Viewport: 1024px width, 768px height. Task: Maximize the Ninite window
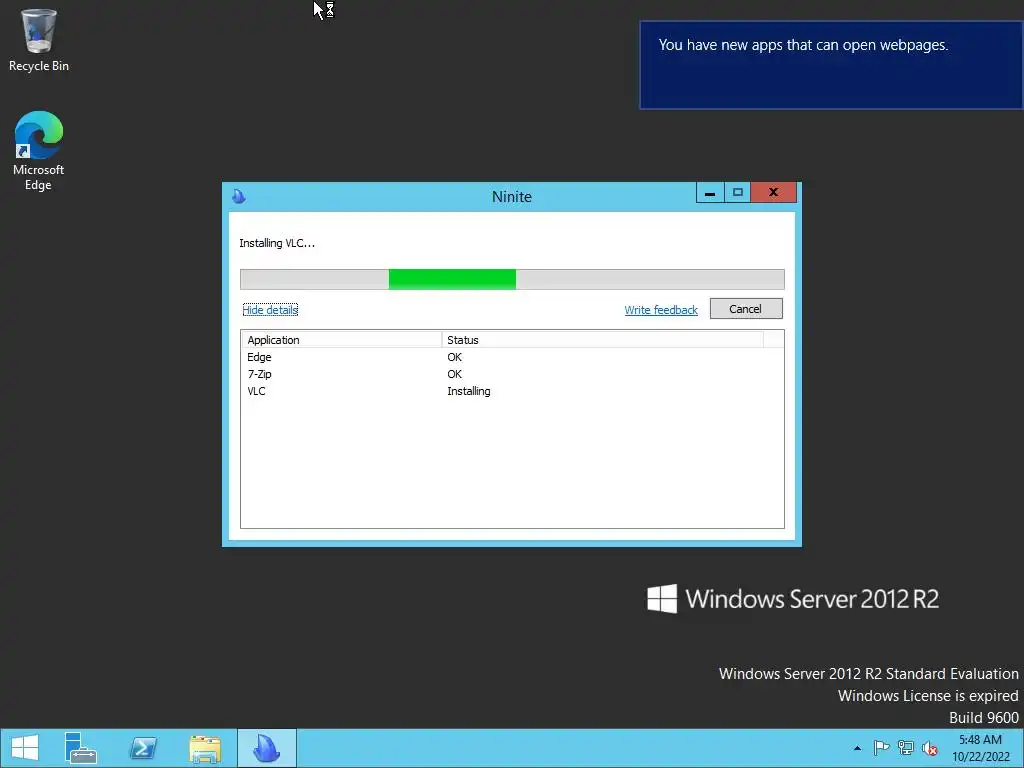pyautogui.click(x=738, y=193)
